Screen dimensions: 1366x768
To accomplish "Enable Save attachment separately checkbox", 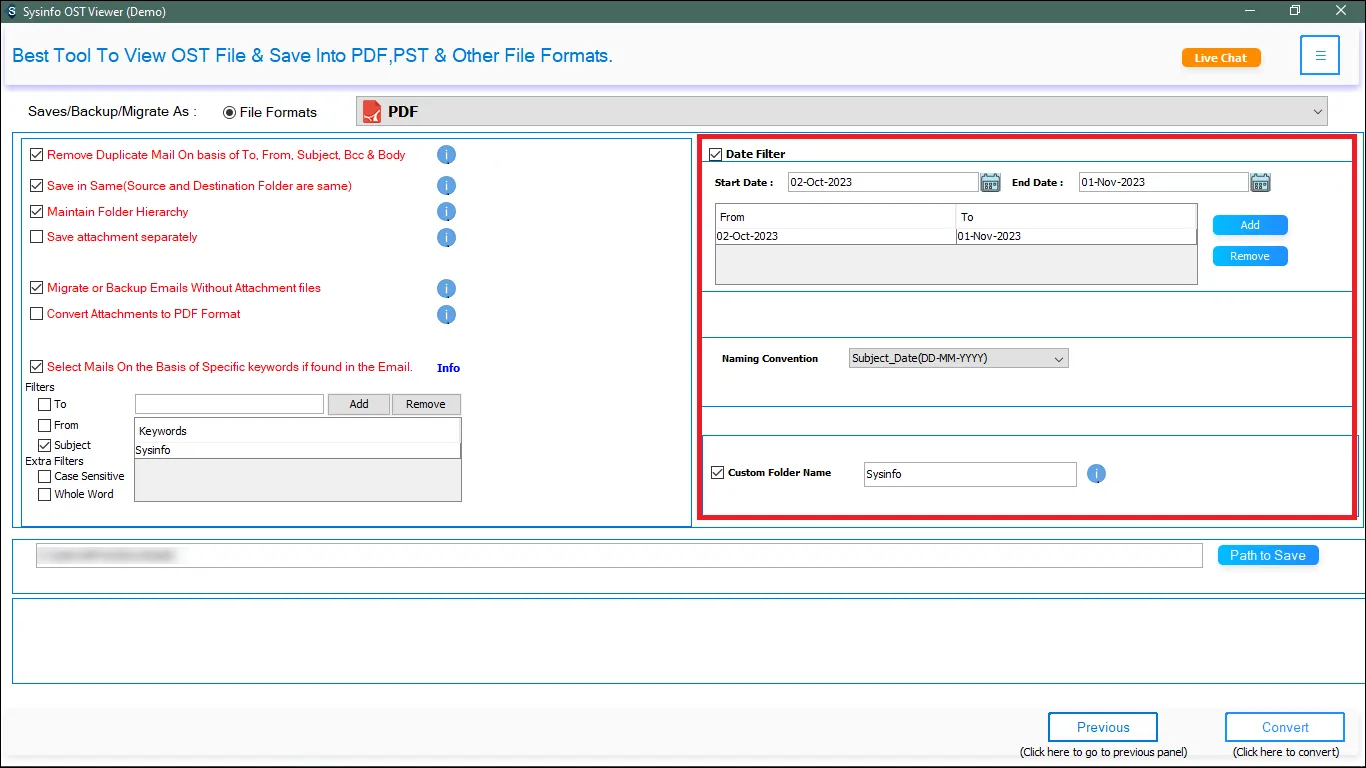I will (37, 238).
